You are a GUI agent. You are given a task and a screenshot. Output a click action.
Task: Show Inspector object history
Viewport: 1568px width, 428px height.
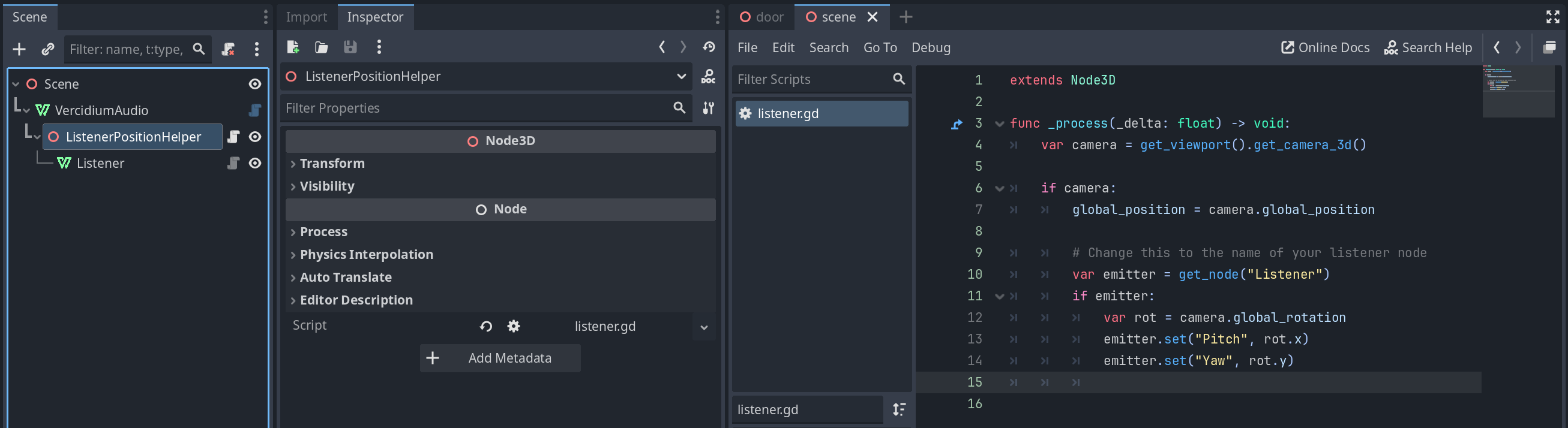[x=709, y=47]
